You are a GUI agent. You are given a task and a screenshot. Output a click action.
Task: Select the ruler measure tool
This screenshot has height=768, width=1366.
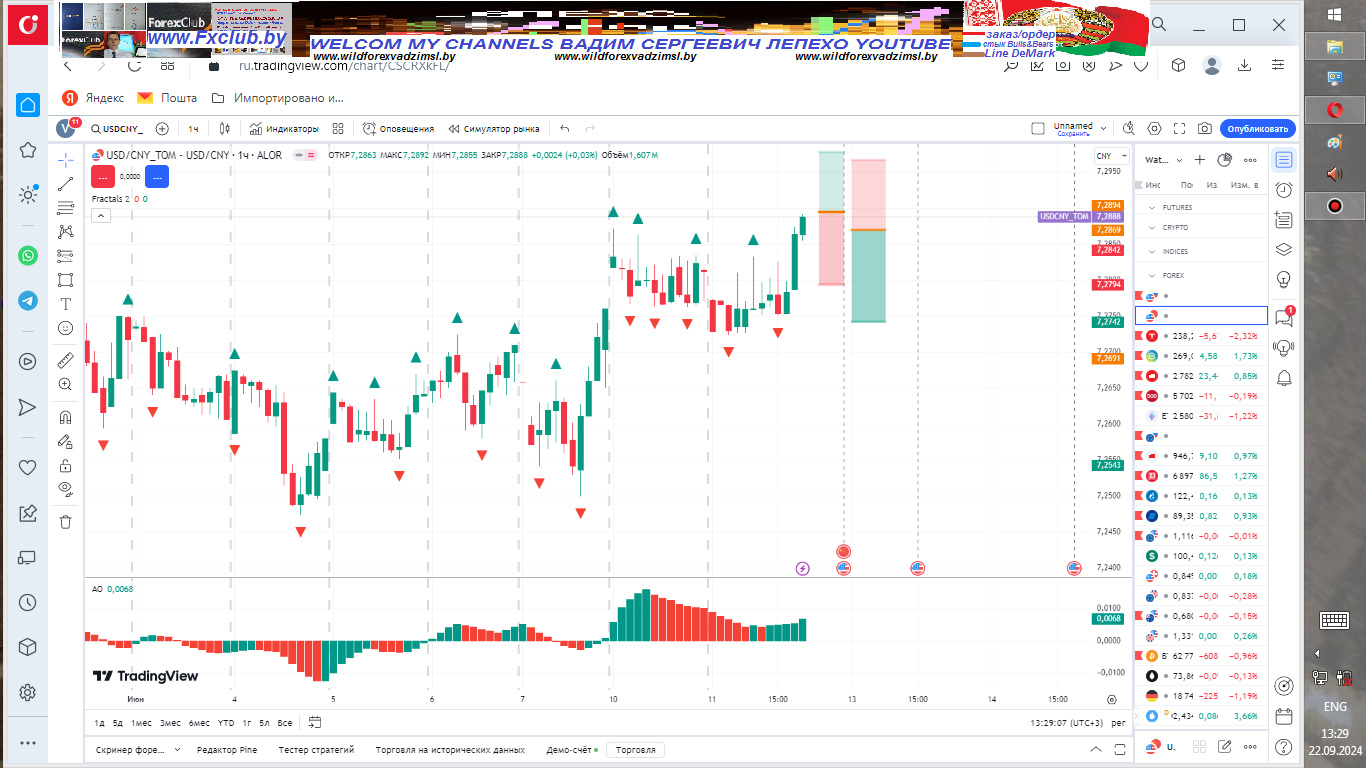(65, 360)
